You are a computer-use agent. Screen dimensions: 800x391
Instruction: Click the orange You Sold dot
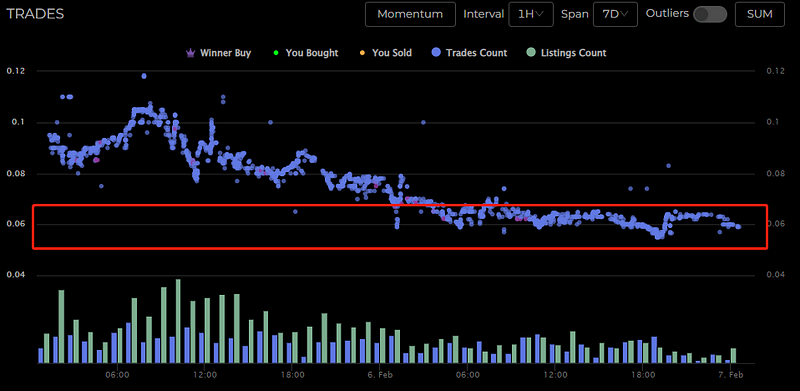pos(362,53)
